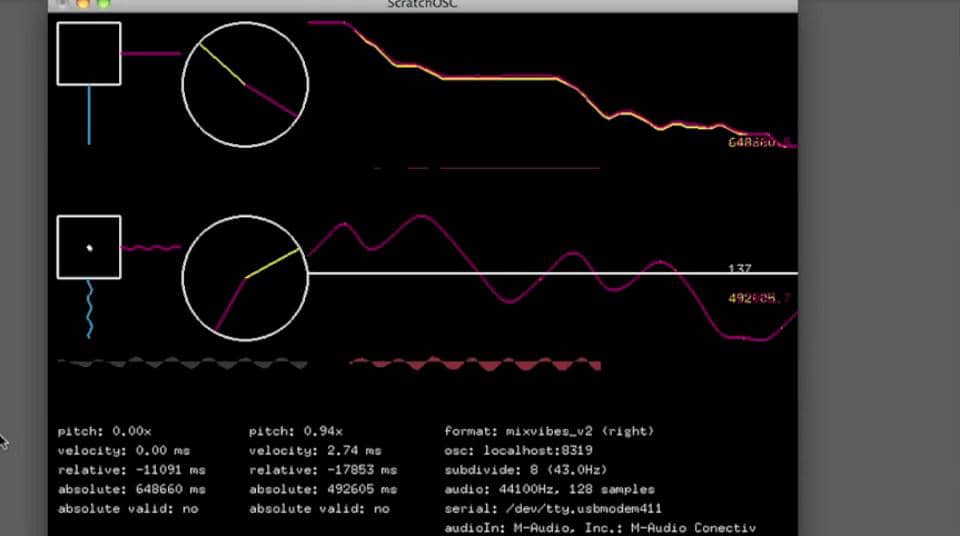
Task: Click the 648660.0 position label on the graph
Action: pyautogui.click(x=761, y=143)
